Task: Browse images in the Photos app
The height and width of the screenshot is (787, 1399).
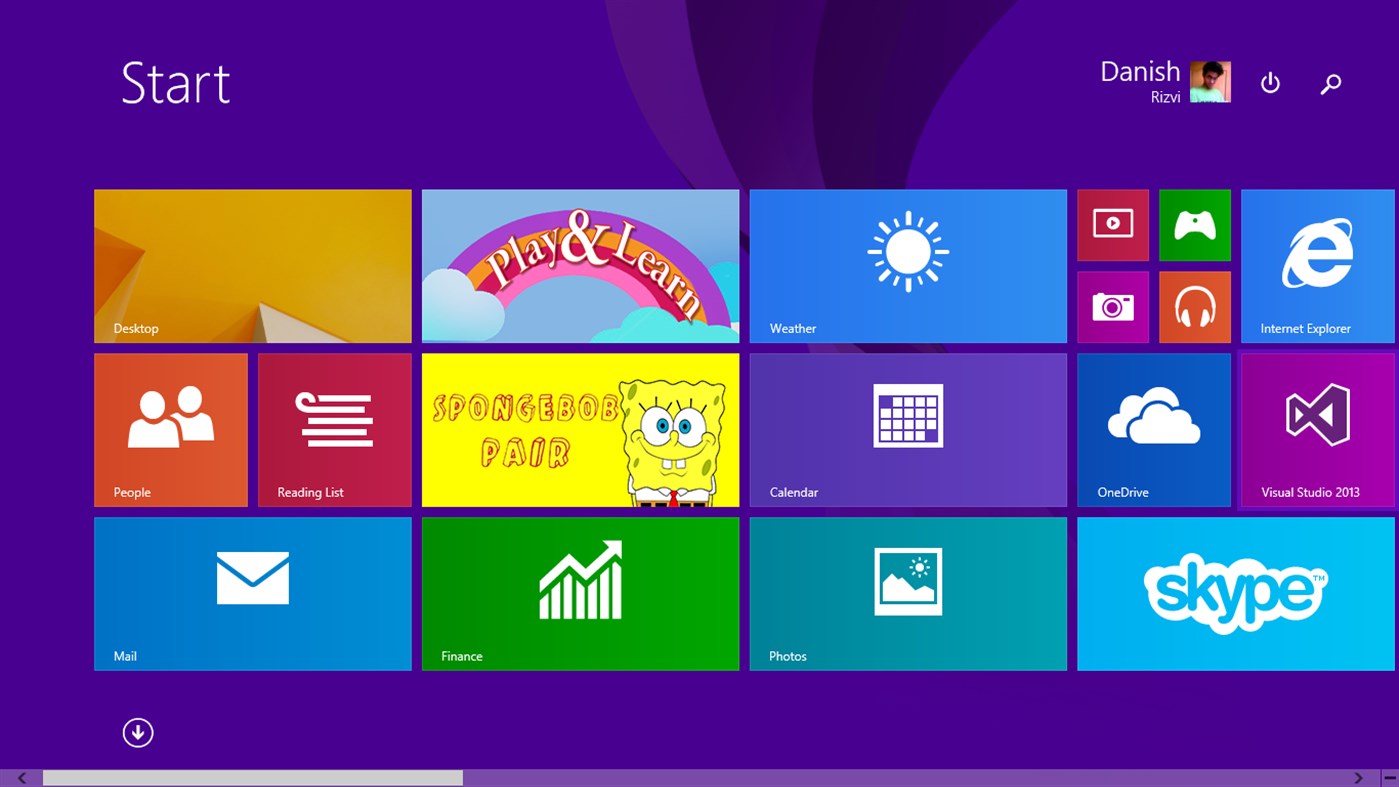Action: (907, 593)
